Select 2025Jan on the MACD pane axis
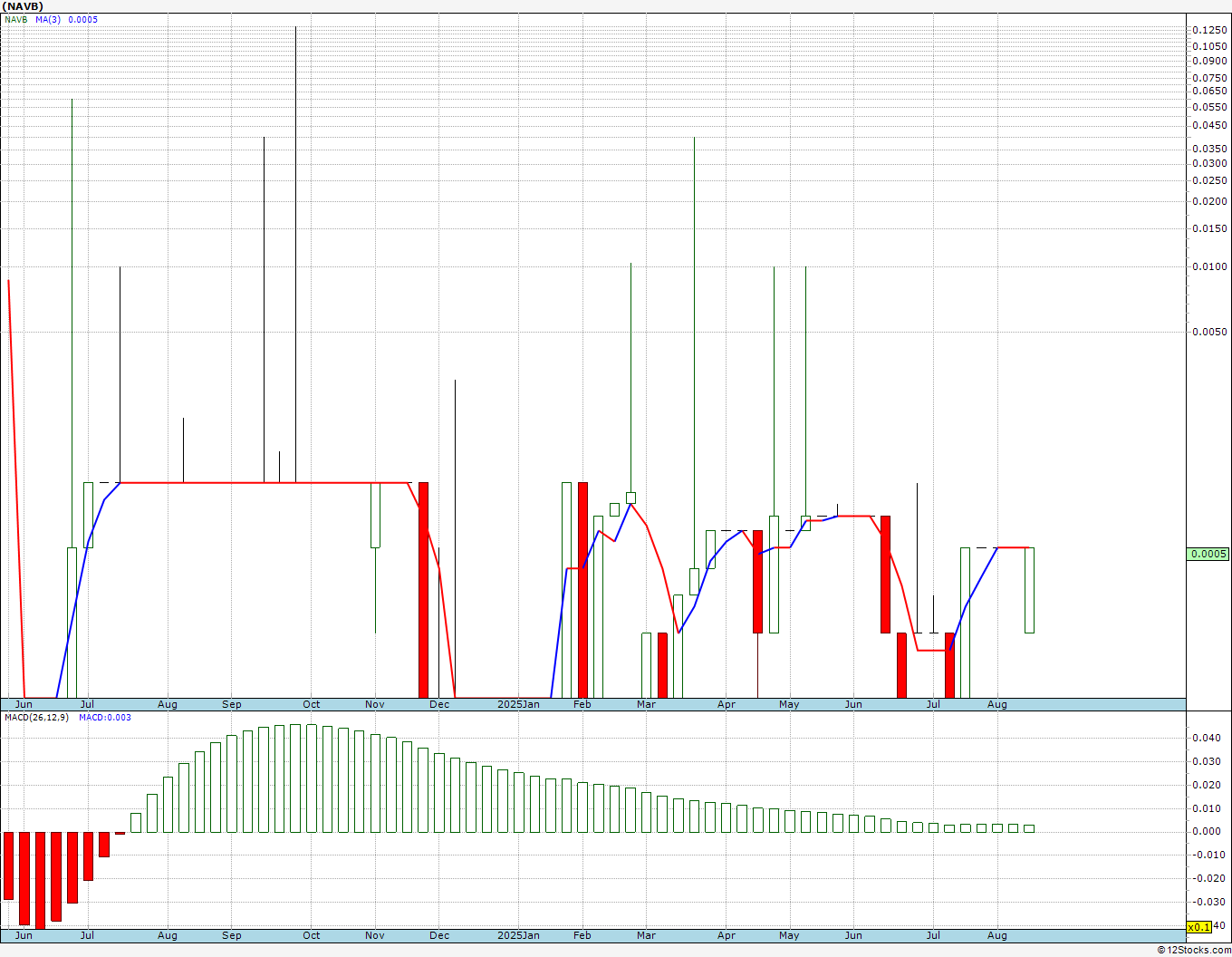 pyautogui.click(x=518, y=935)
